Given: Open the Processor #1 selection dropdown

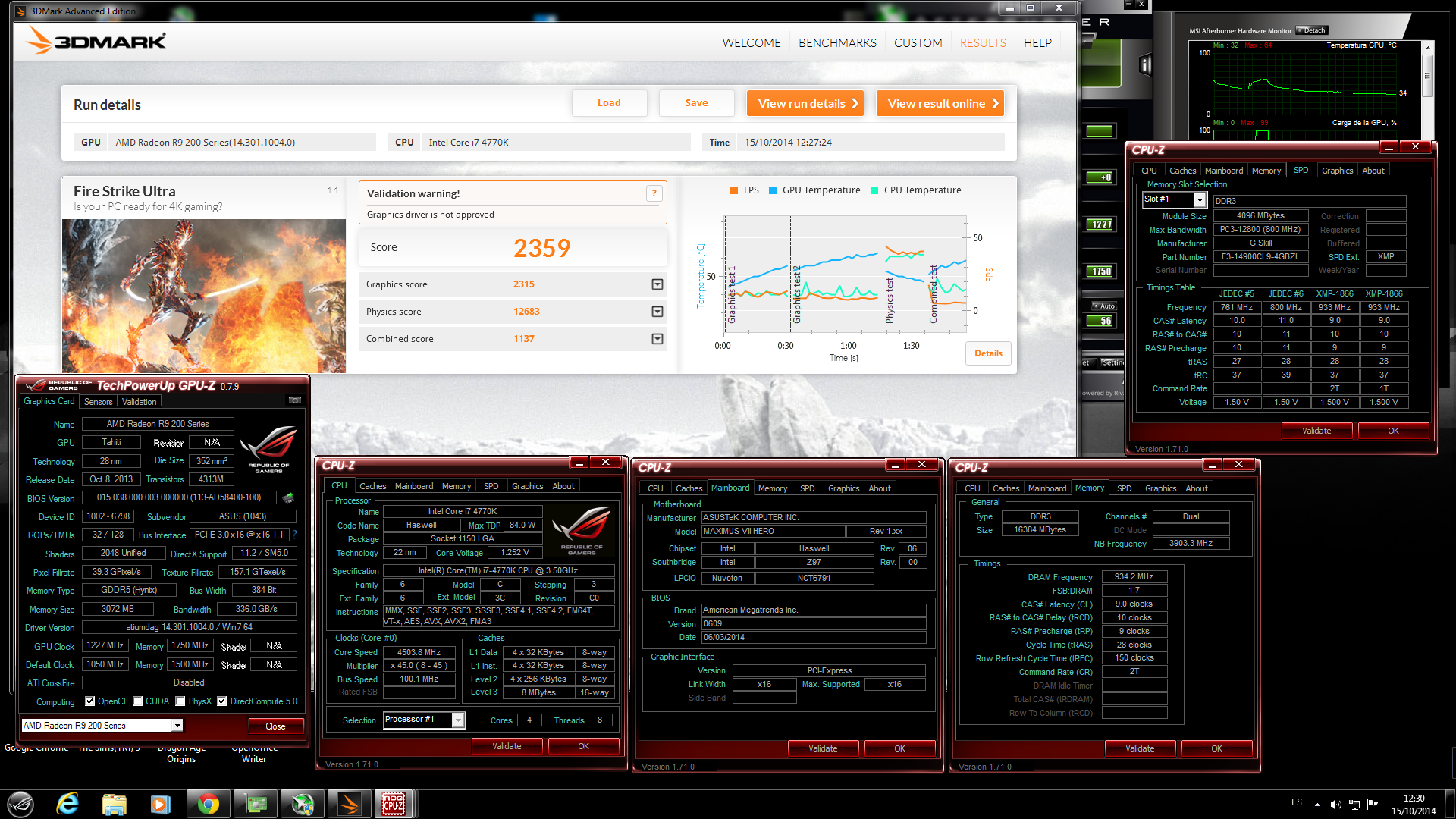Looking at the screenshot, I should pyautogui.click(x=458, y=720).
